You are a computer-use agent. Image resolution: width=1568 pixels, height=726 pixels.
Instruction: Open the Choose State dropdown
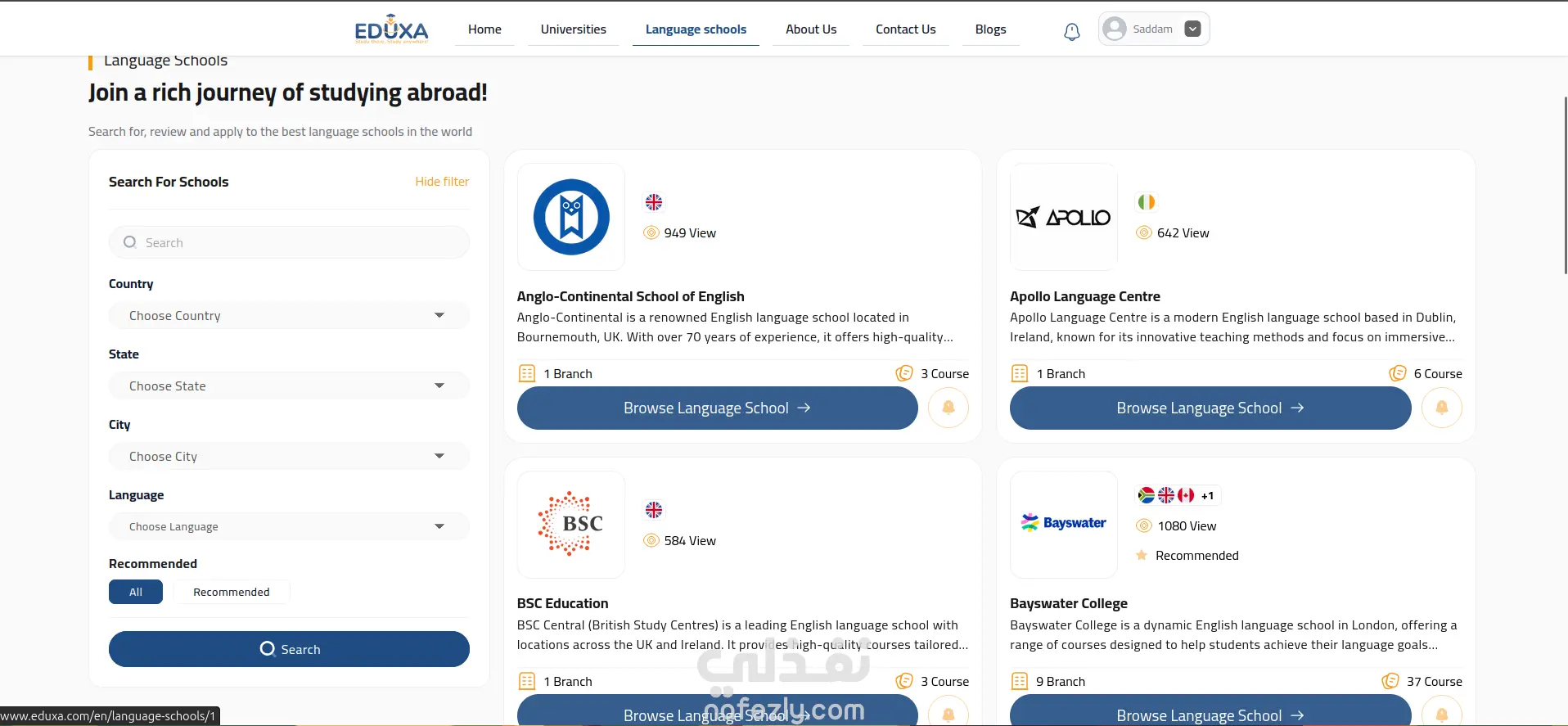289,386
